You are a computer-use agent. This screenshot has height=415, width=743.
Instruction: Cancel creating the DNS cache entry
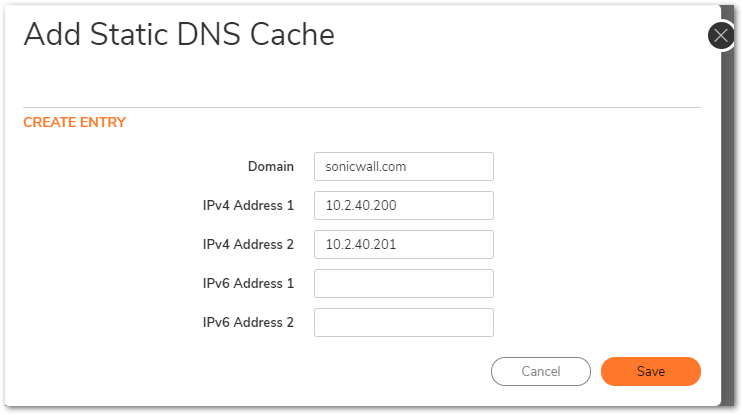[541, 371]
